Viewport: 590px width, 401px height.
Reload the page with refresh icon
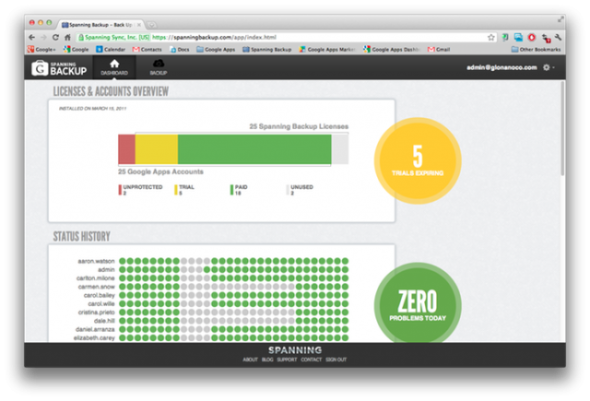tap(56, 37)
